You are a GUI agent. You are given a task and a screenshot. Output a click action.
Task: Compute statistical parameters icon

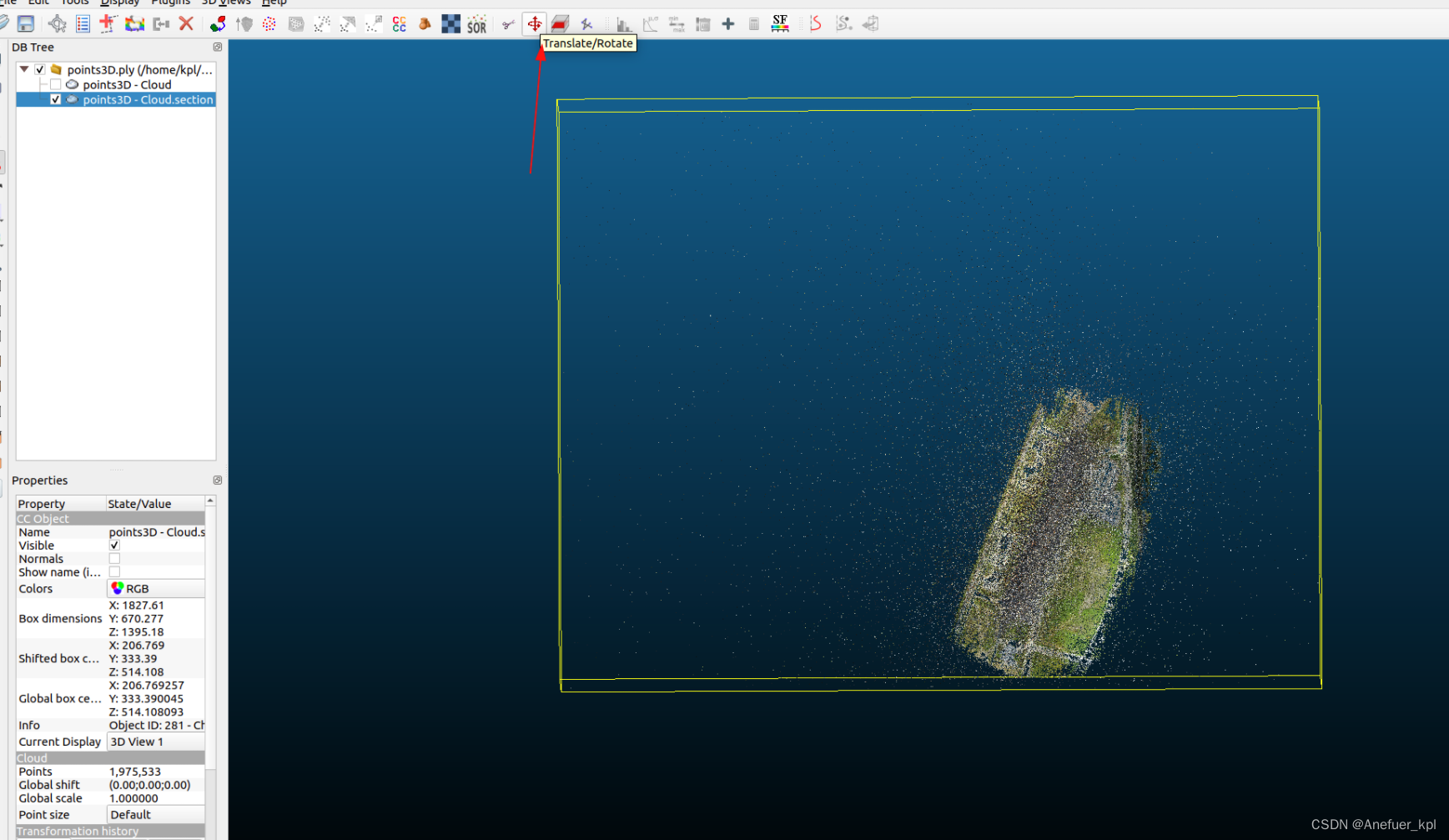pos(651,24)
